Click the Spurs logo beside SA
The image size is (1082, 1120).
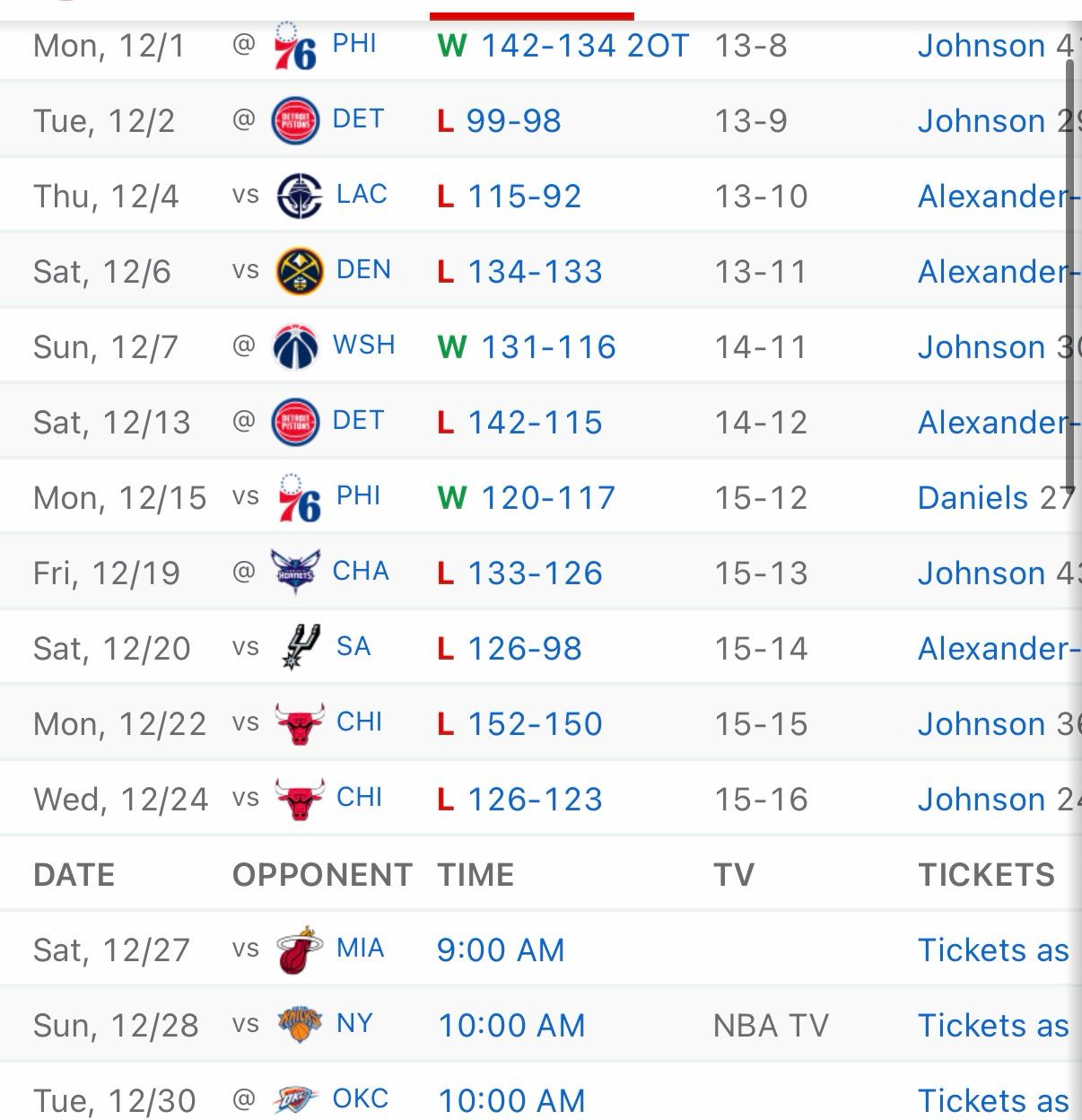[x=299, y=648]
